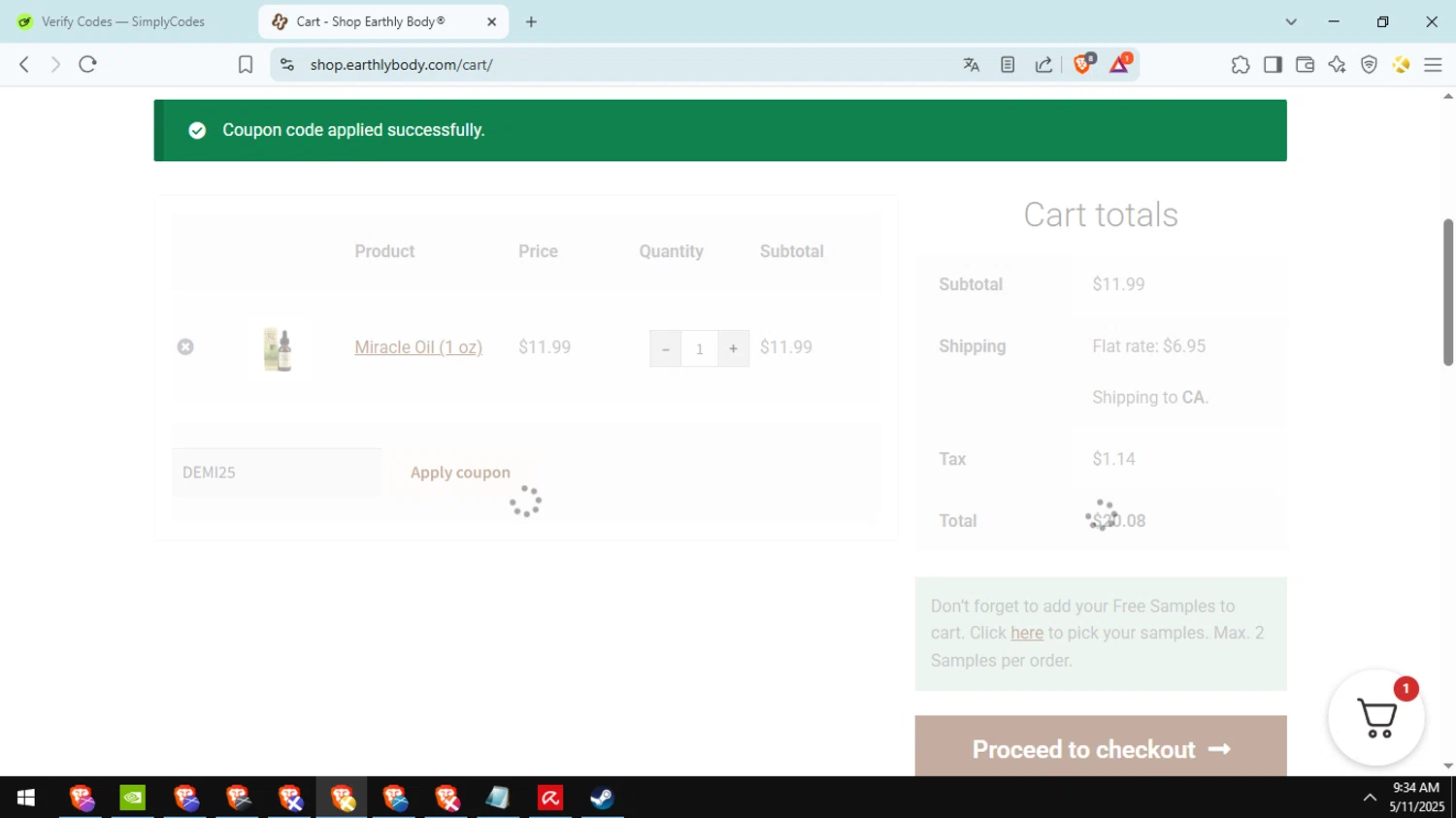Viewport: 1456px width, 818px height.
Task: Open the browser hamburger menu
Action: (x=1433, y=65)
